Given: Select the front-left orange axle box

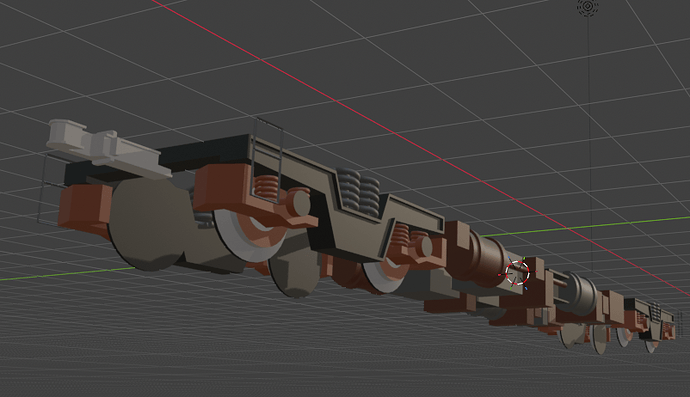Looking at the screenshot, I should 85,208.
